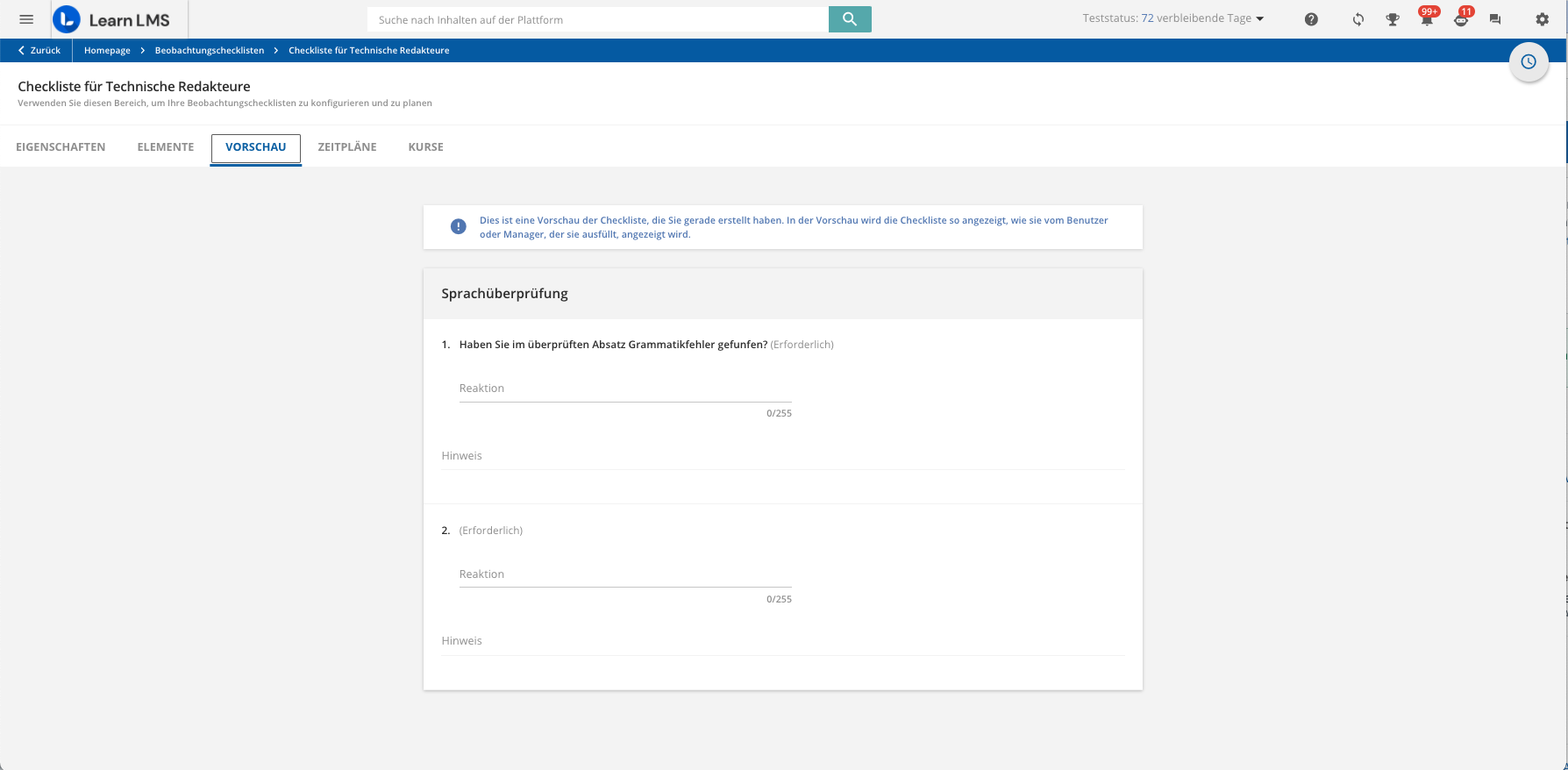The width and height of the screenshot is (1568, 770).
Task: Click the grammar errors question text
Action: (x=613, y=345)
